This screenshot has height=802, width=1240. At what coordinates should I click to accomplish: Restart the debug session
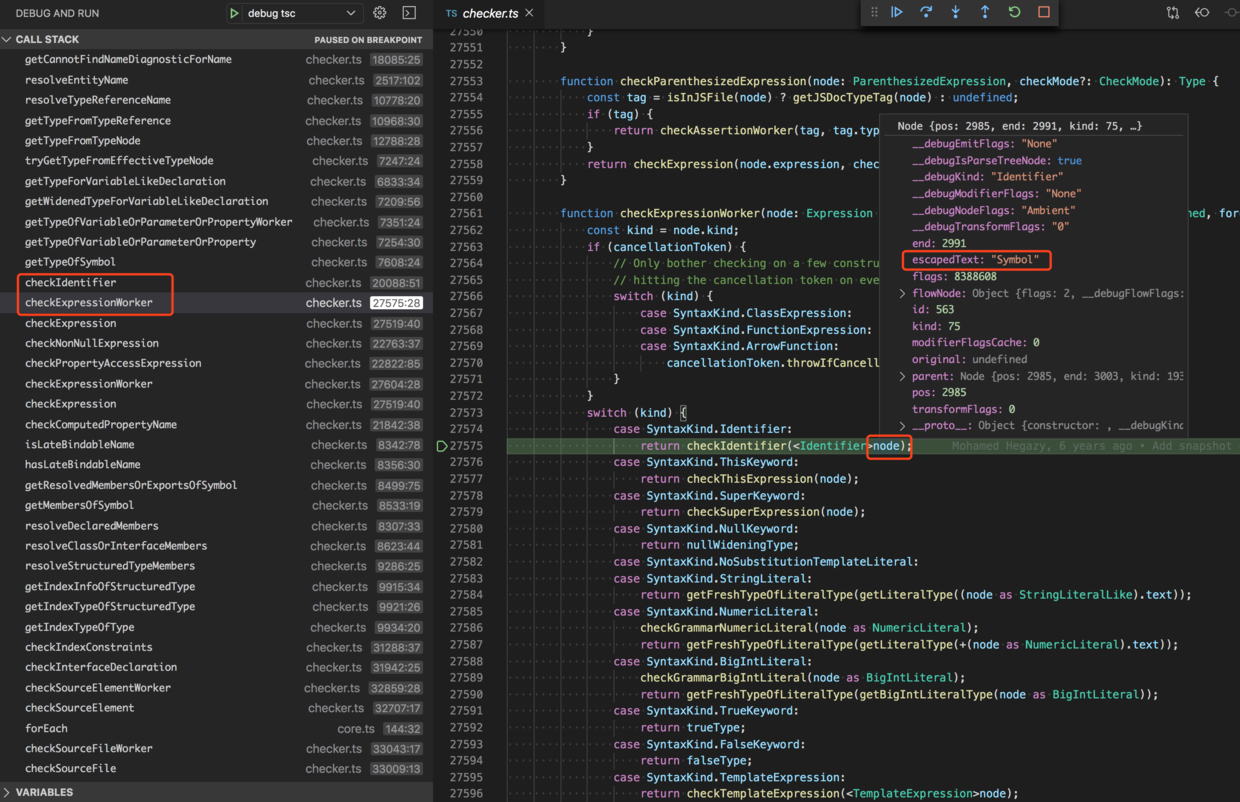click(1014, 12)
